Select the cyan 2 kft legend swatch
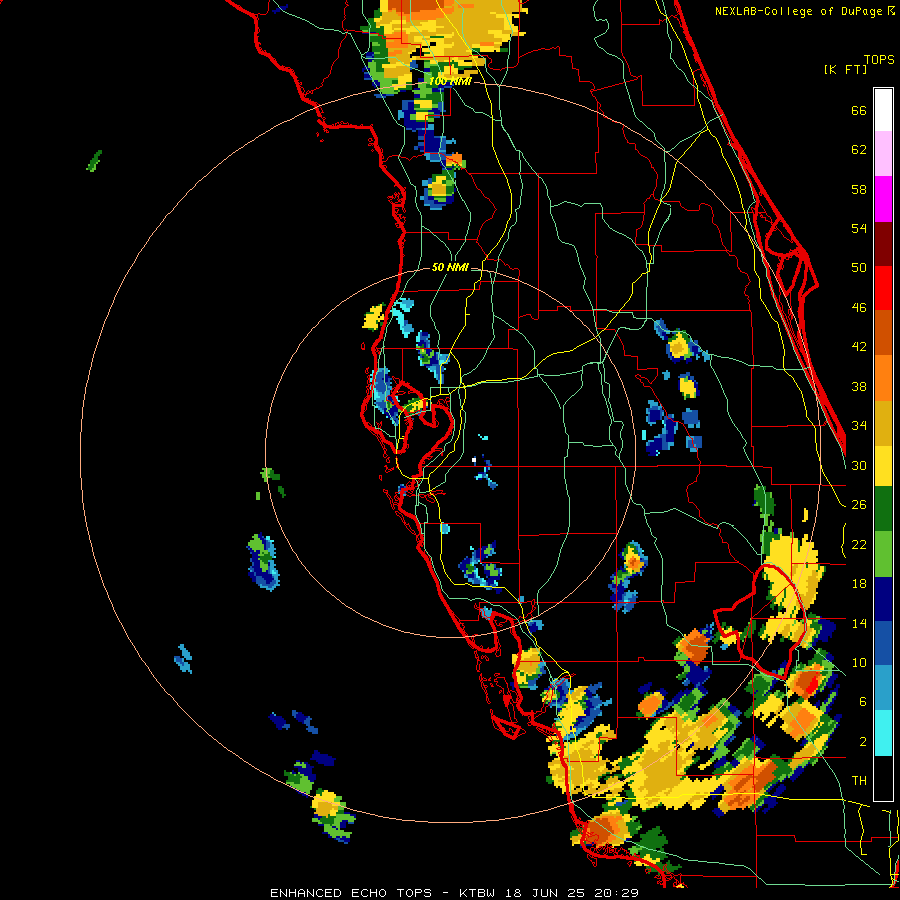This screenshot has height=900, width=900. (883, 734)
